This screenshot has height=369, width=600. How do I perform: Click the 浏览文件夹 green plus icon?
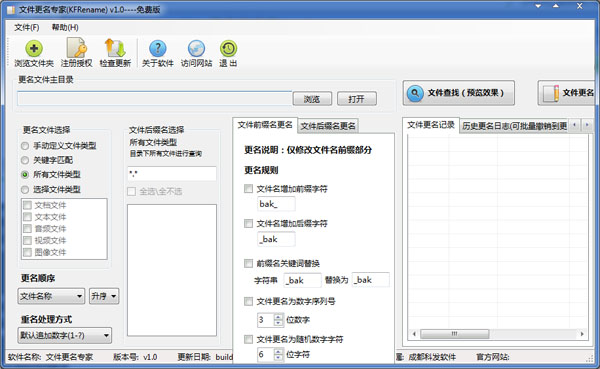point(34,48)
